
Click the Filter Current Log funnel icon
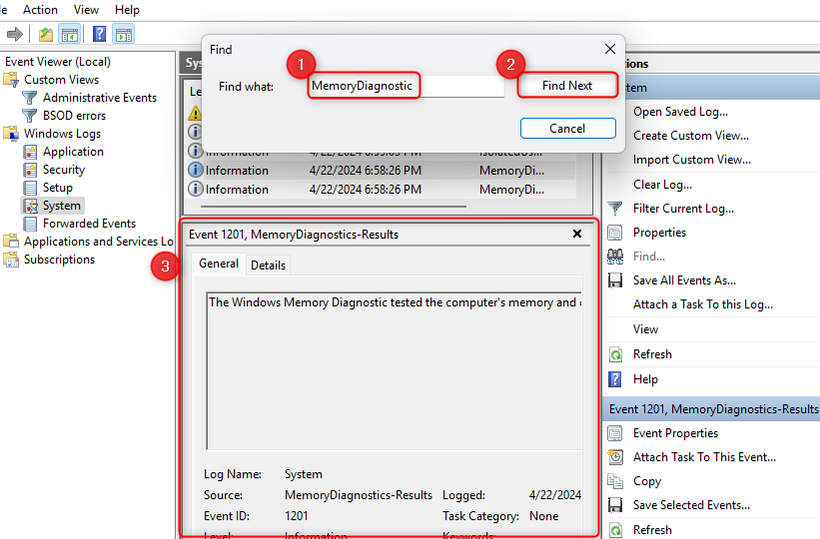click(x=615, y=209)
